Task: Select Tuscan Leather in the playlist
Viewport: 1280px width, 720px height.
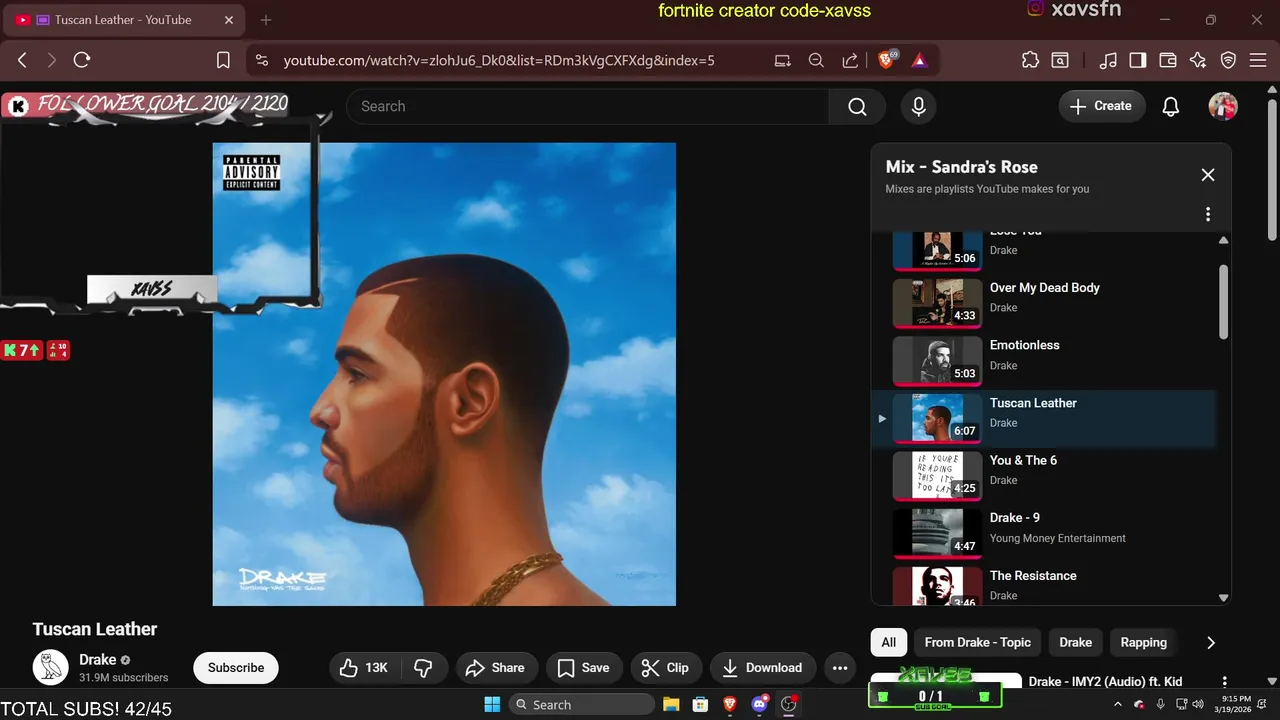Action: [x=1044, y=416]
